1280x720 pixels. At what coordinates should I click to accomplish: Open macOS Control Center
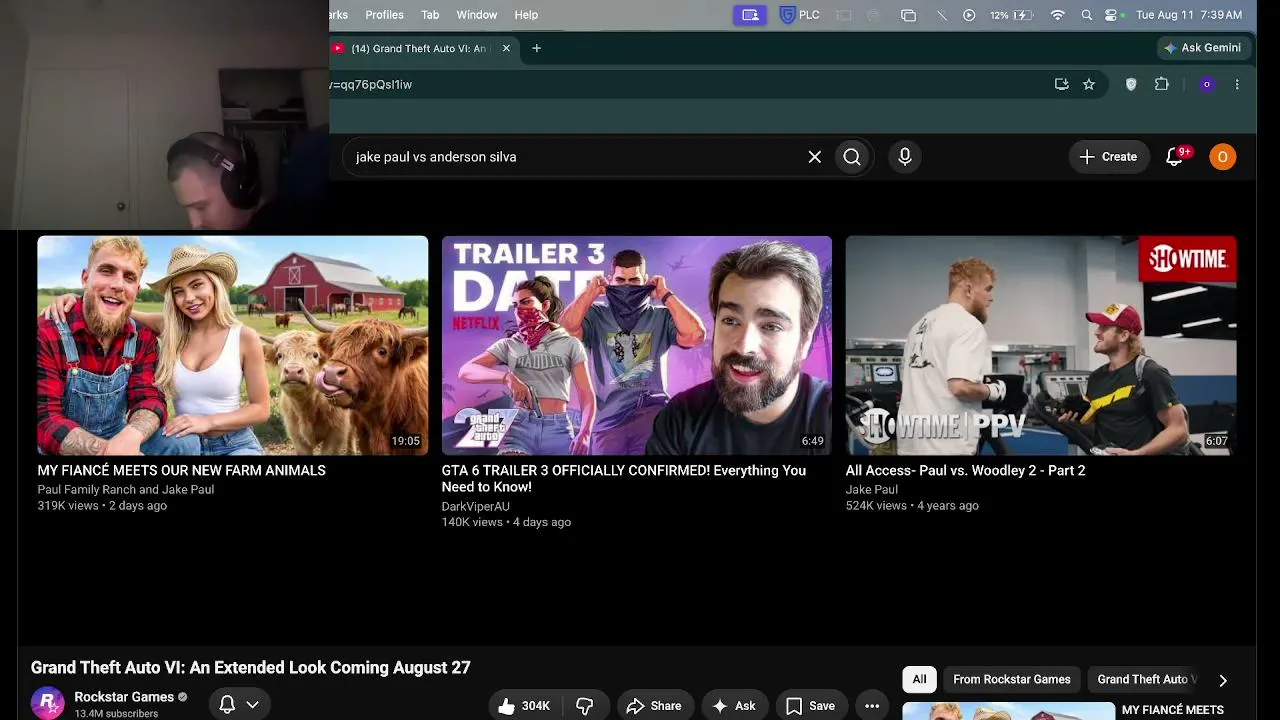click(1111, 15)
